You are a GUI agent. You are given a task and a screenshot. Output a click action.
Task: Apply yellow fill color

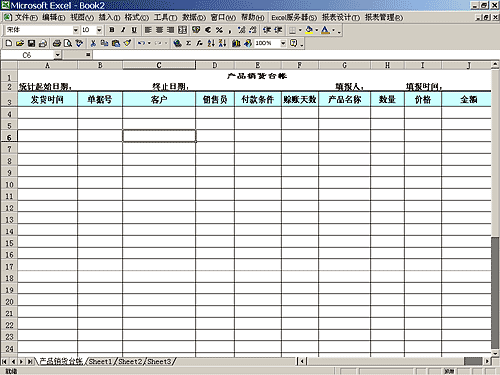point(309,30)
